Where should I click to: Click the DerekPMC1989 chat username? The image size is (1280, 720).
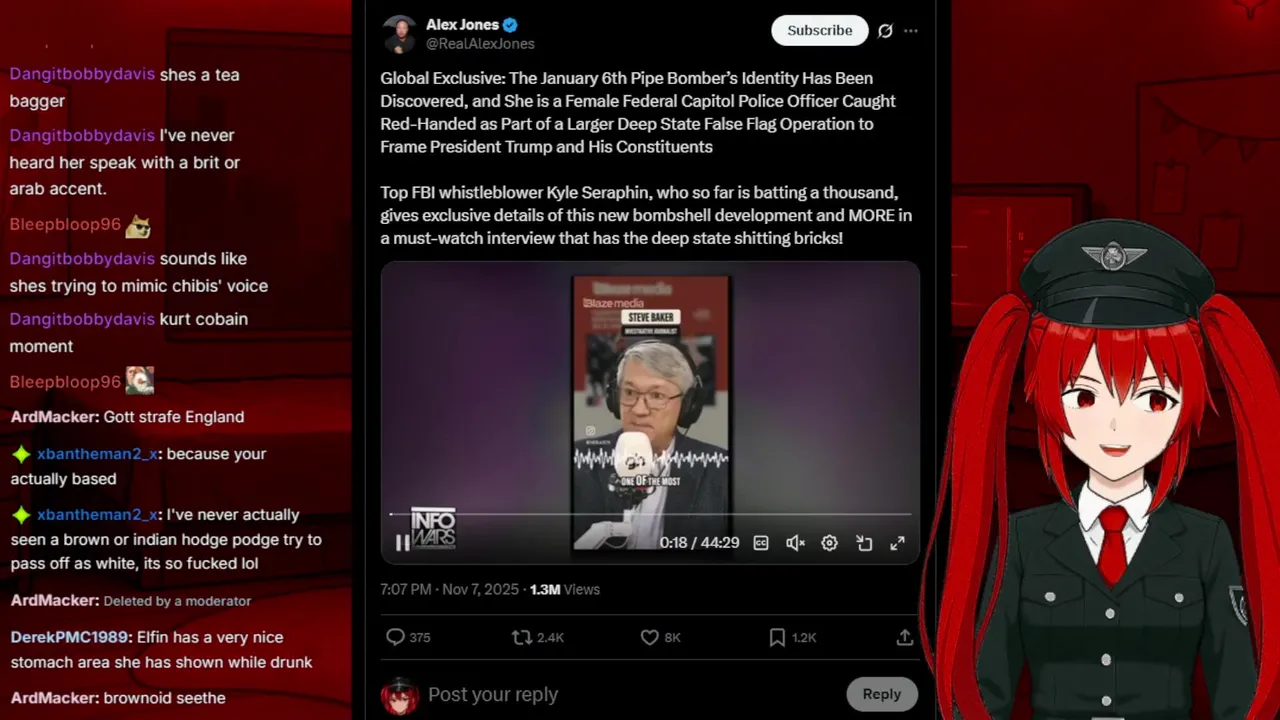(x=69, y=637)
